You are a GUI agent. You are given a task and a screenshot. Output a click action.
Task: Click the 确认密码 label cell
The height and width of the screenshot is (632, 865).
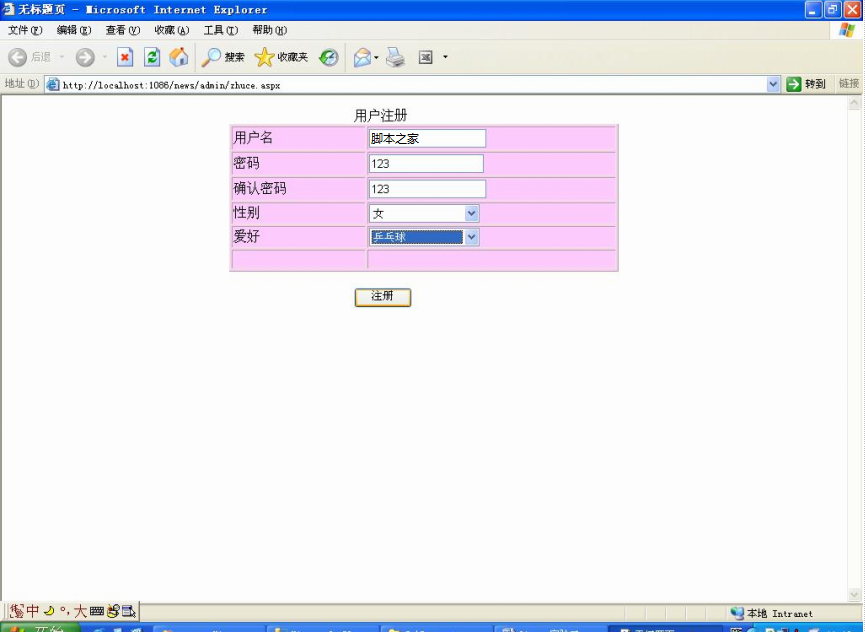click(x=298, y=189)
